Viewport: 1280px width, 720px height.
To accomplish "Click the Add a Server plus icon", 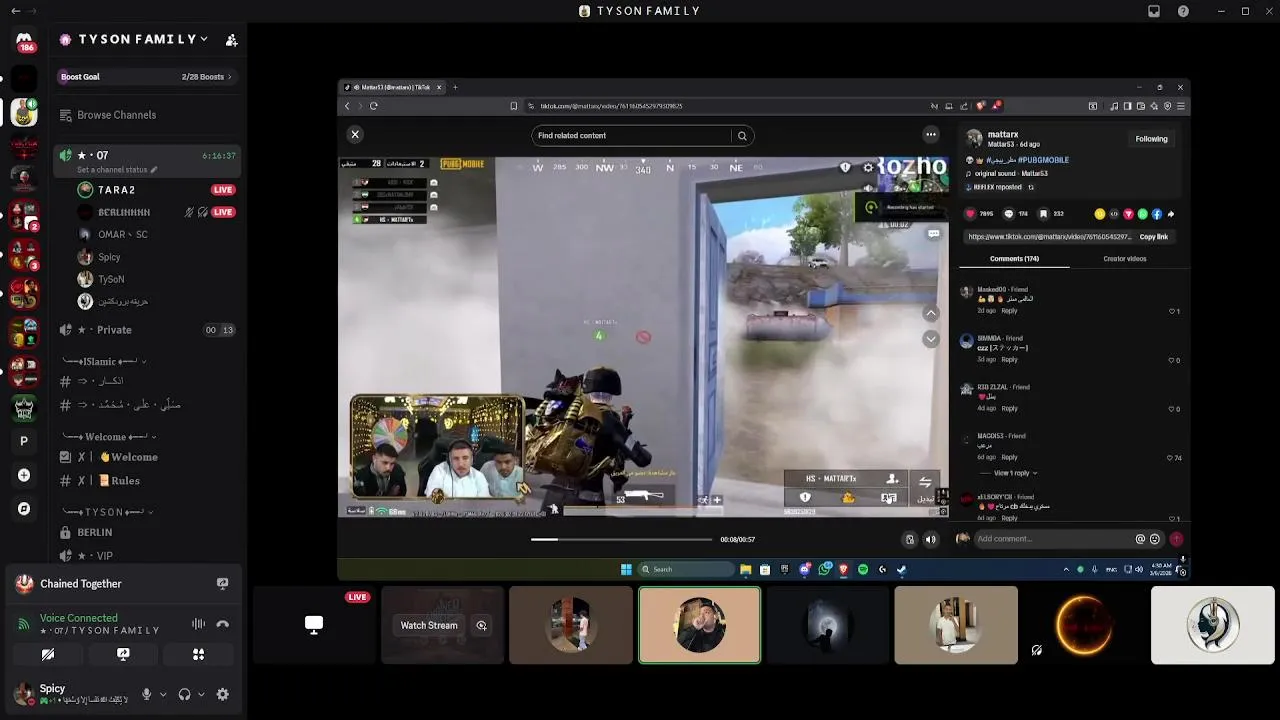I will tap(24, 475).
